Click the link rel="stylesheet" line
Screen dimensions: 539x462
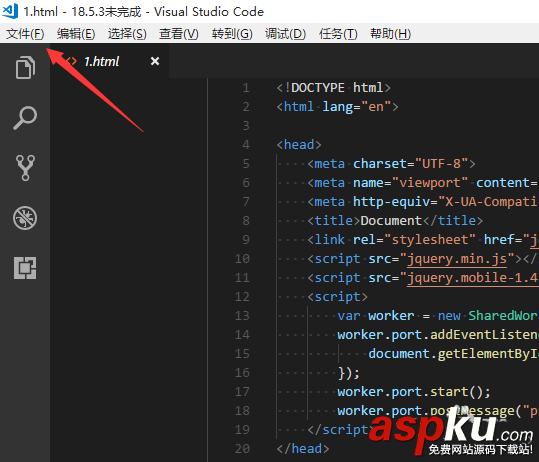tap(423, 240)
